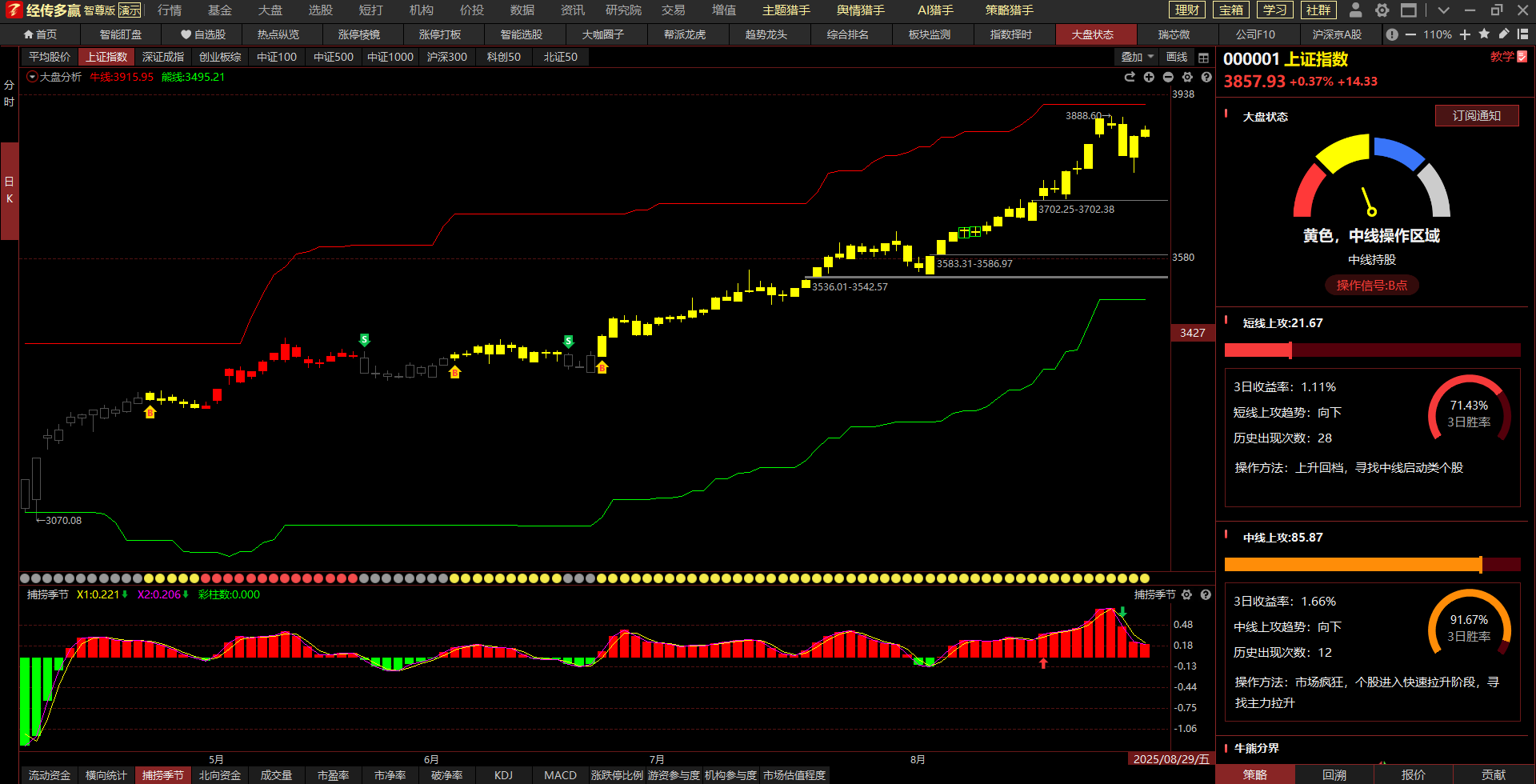Viewport: 1536px width, 784px height.
Task: Click the B buy signal marker in June
Action: click(455, 372)
